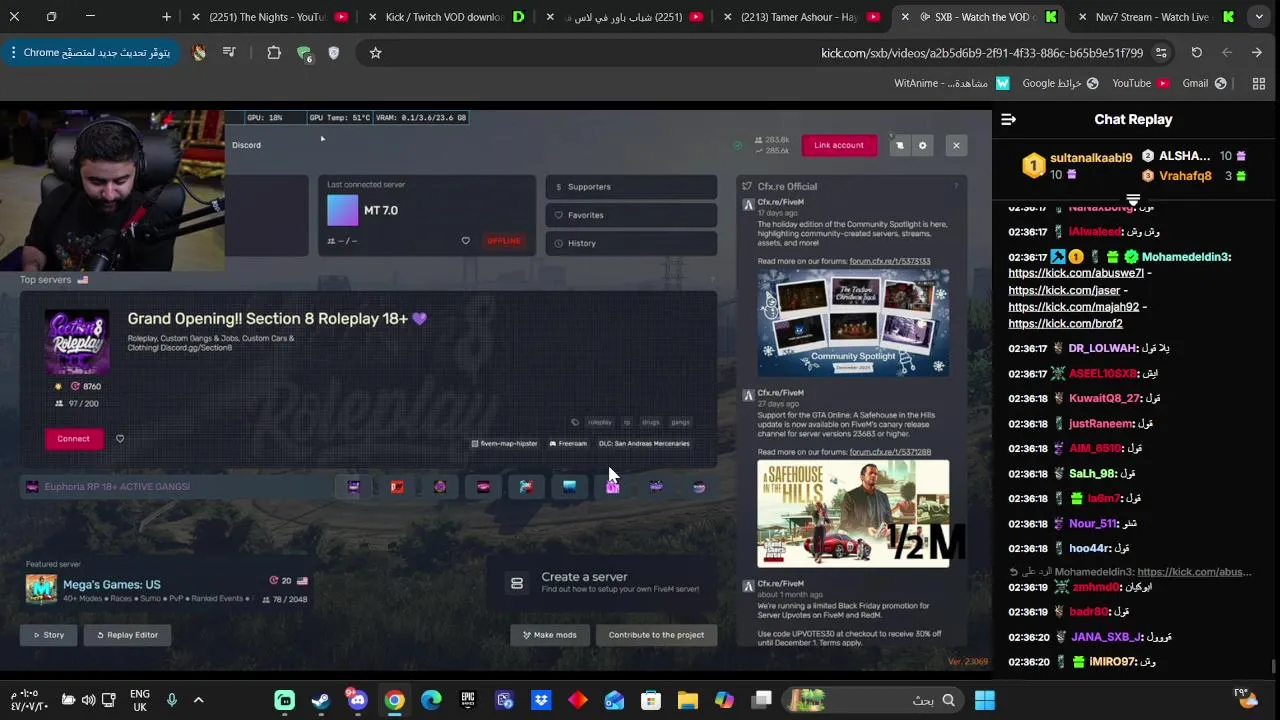
Task: Open Steam from the taskbar
Action: (321, 700)
